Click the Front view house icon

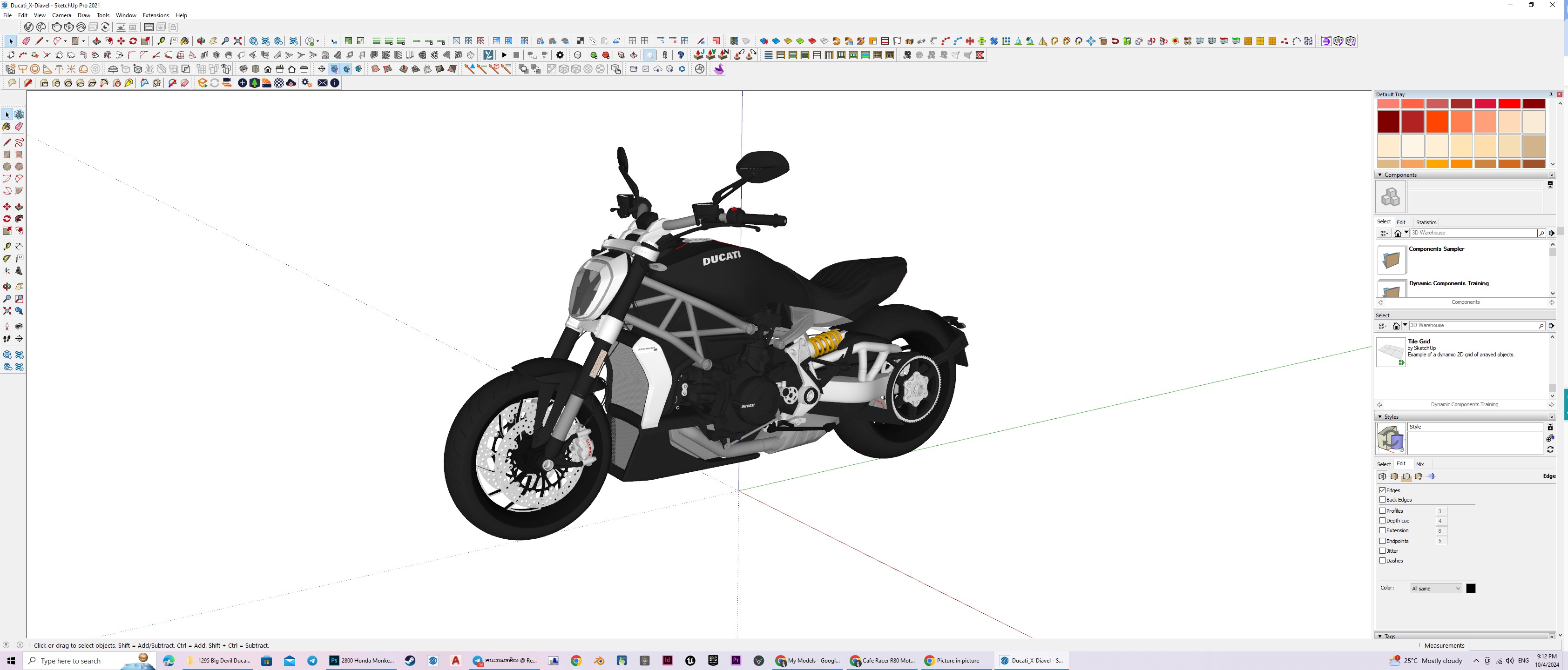point(268,69)
